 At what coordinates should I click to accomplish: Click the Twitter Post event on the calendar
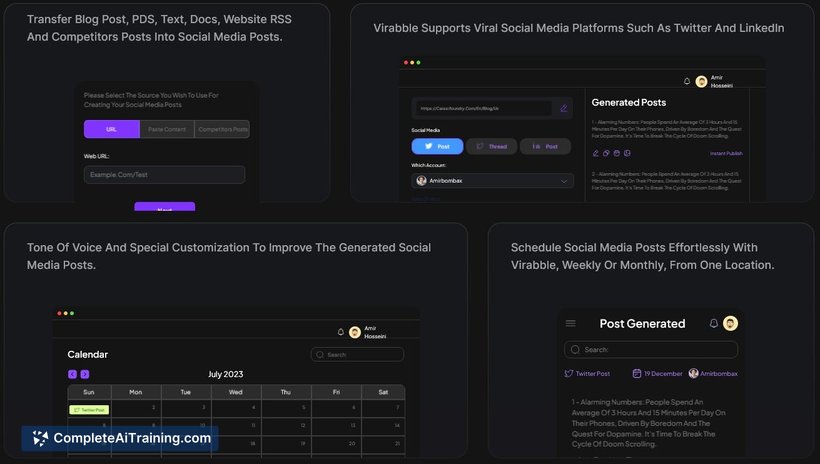[89, 409]
